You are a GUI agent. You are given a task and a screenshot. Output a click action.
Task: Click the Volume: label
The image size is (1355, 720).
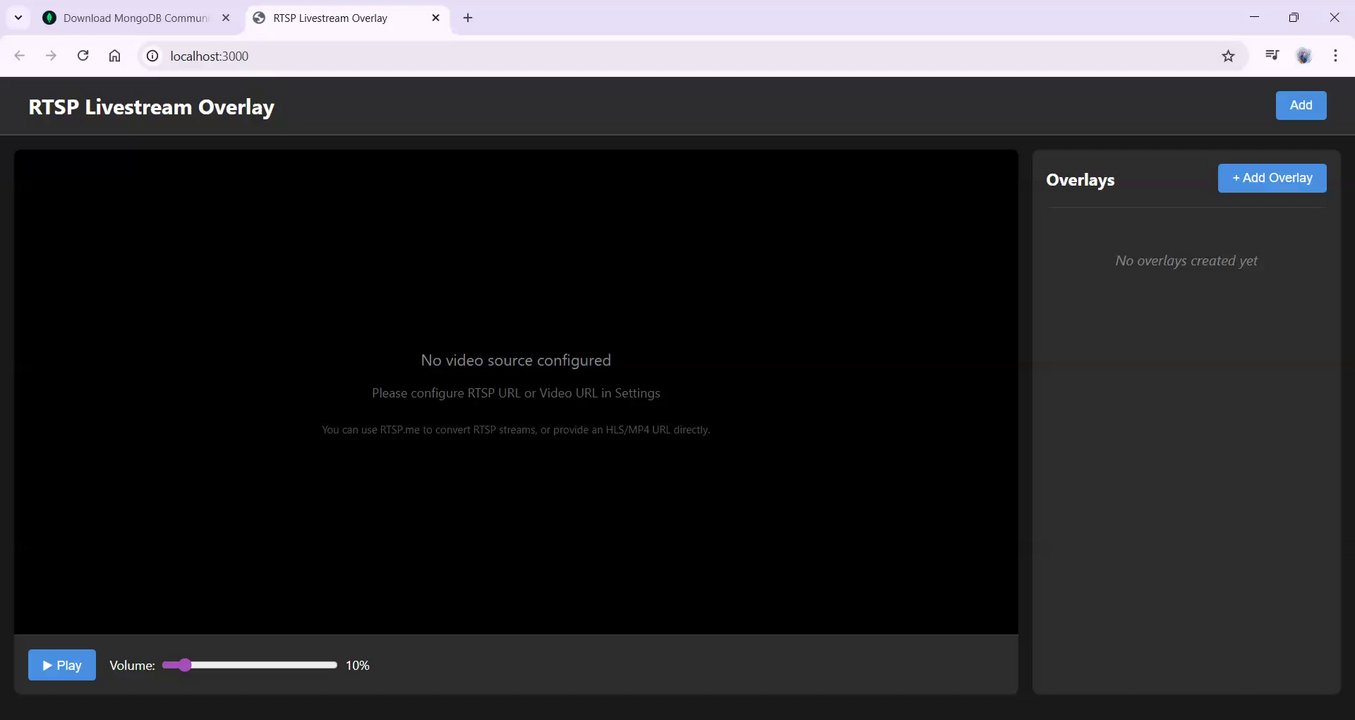pos(132,665)
